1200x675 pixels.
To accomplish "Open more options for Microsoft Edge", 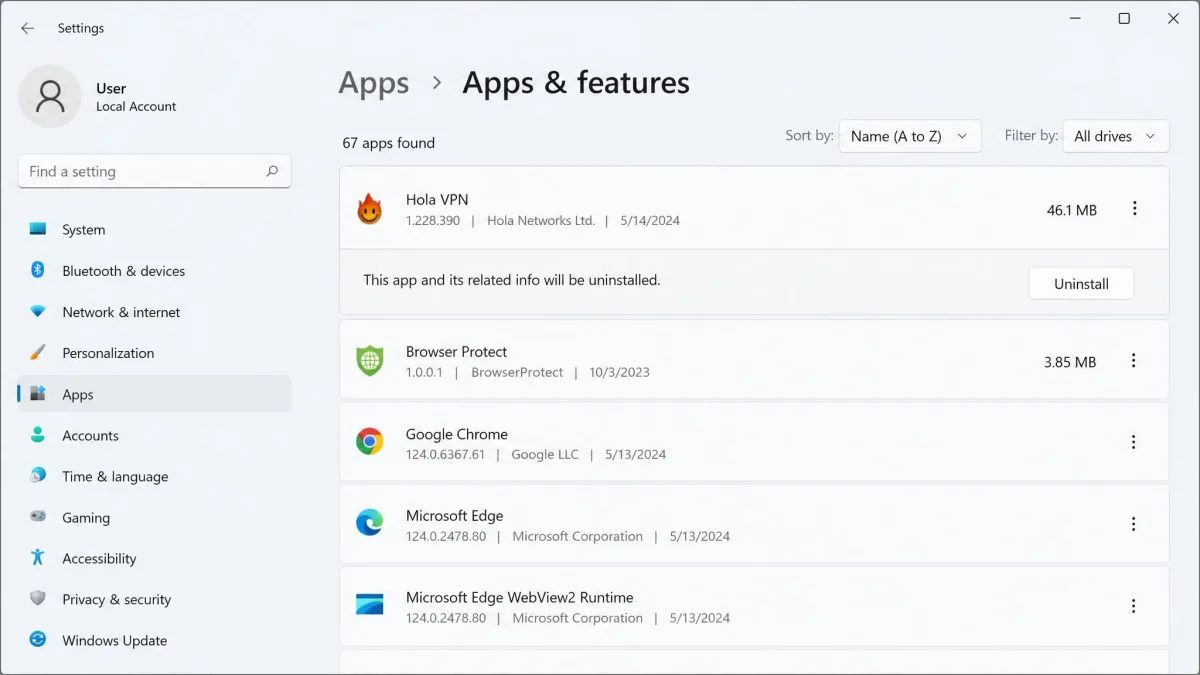I will click(x=1134, y=524).
